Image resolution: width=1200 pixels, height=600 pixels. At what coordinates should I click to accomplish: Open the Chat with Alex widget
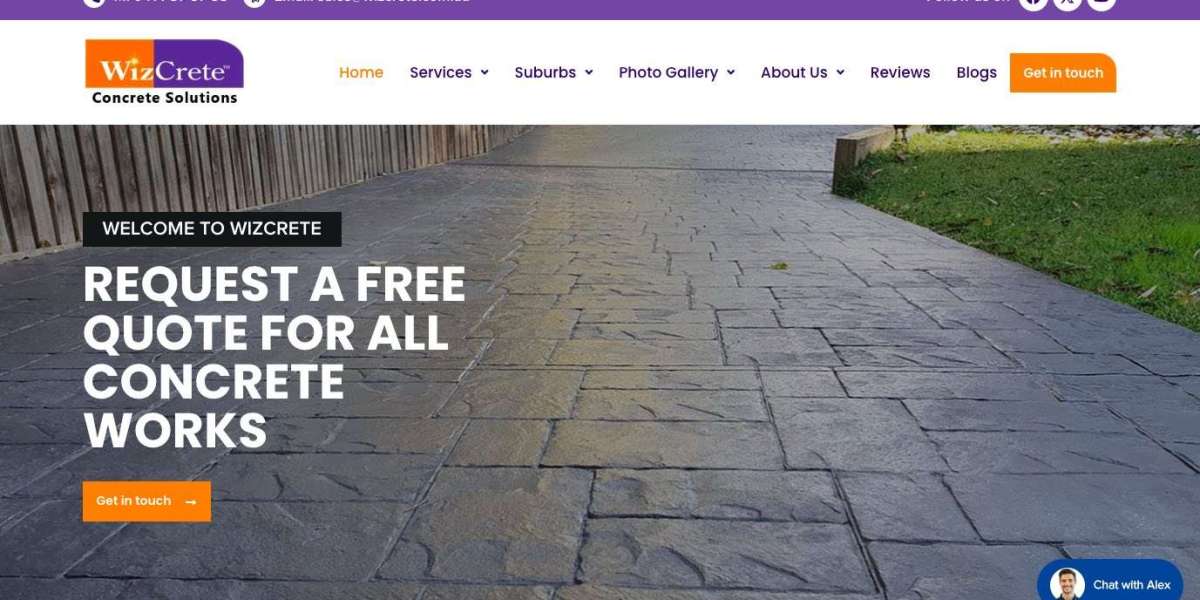tap(1110, 582)
